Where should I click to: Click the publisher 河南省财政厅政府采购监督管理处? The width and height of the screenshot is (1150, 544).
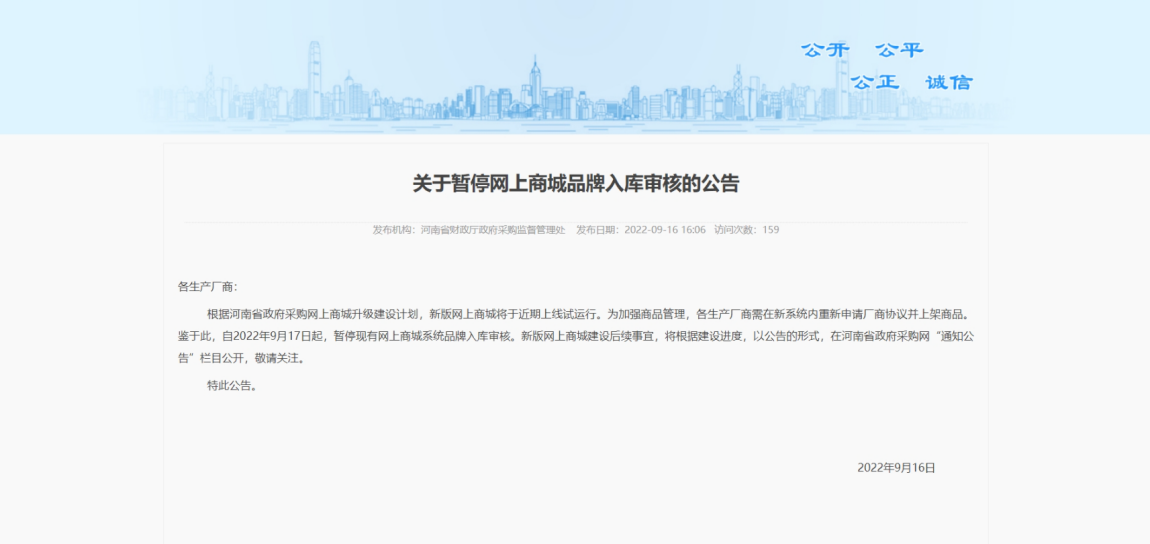tap(493, 230)
